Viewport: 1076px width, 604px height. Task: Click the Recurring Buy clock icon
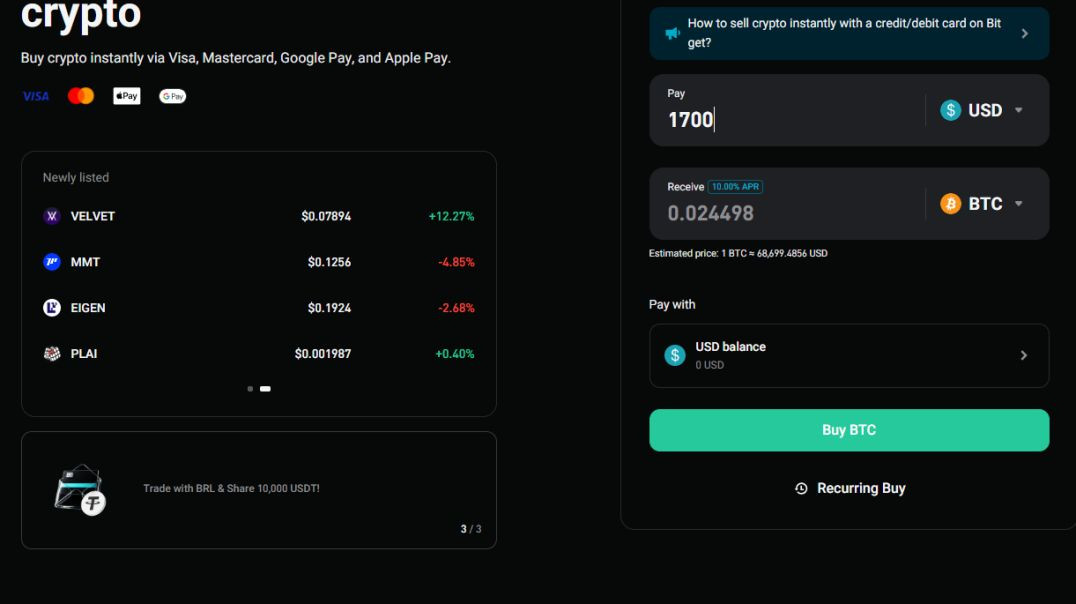[x=801, y=488]
